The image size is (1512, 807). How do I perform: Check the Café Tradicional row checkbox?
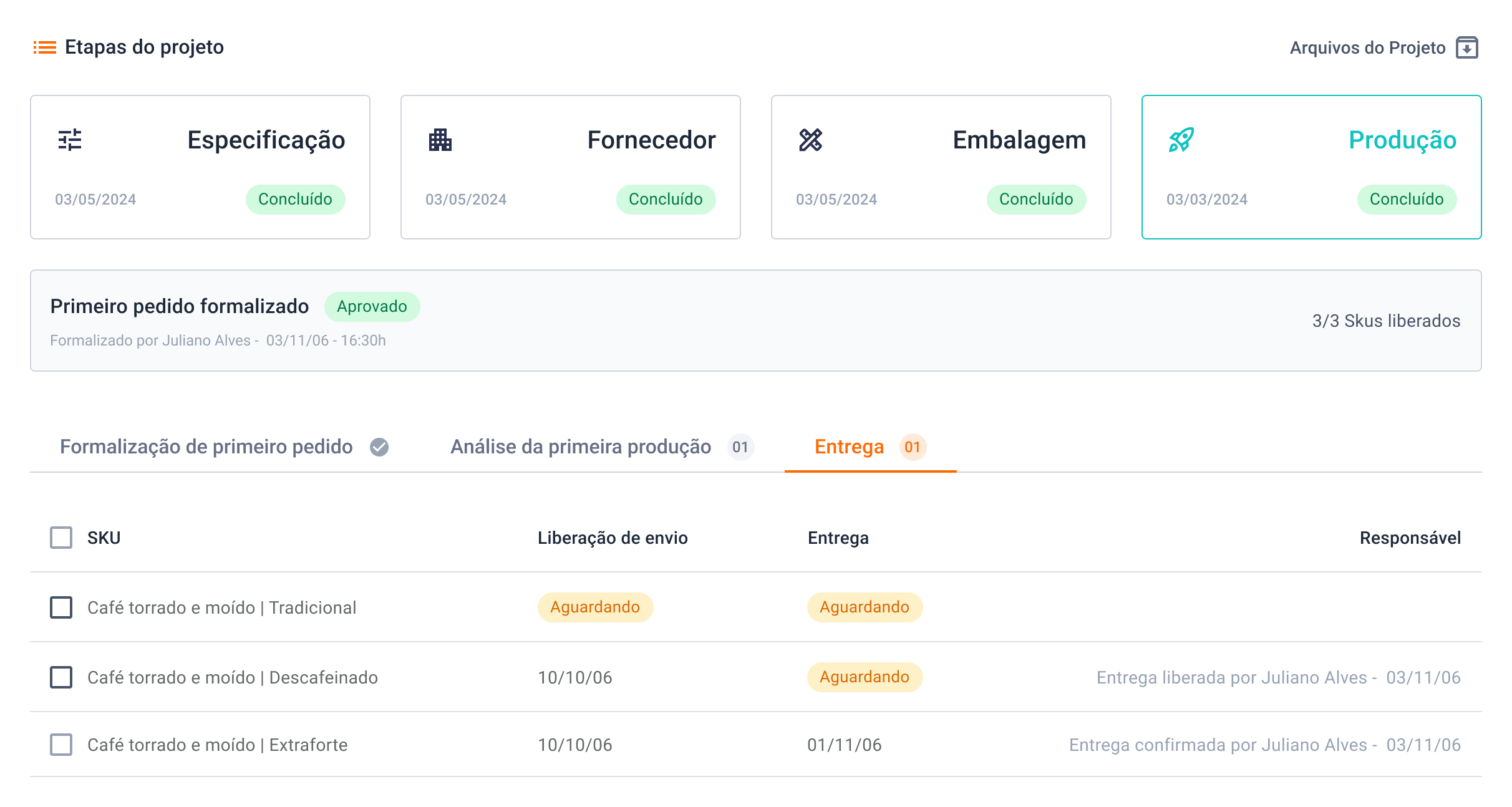point(61,607)
